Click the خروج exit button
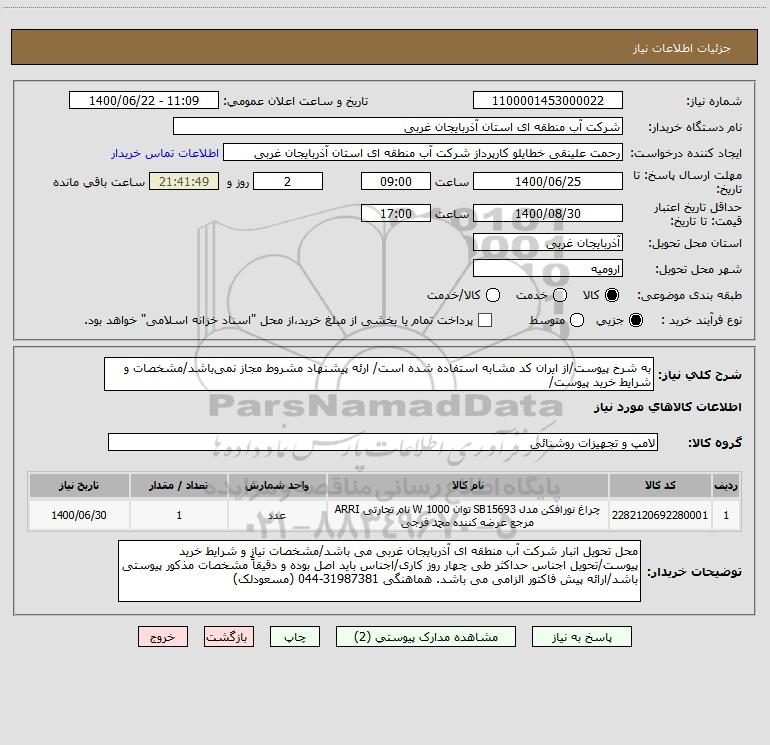The height and width of the screenshot is (745, 770). click(163, 637)
